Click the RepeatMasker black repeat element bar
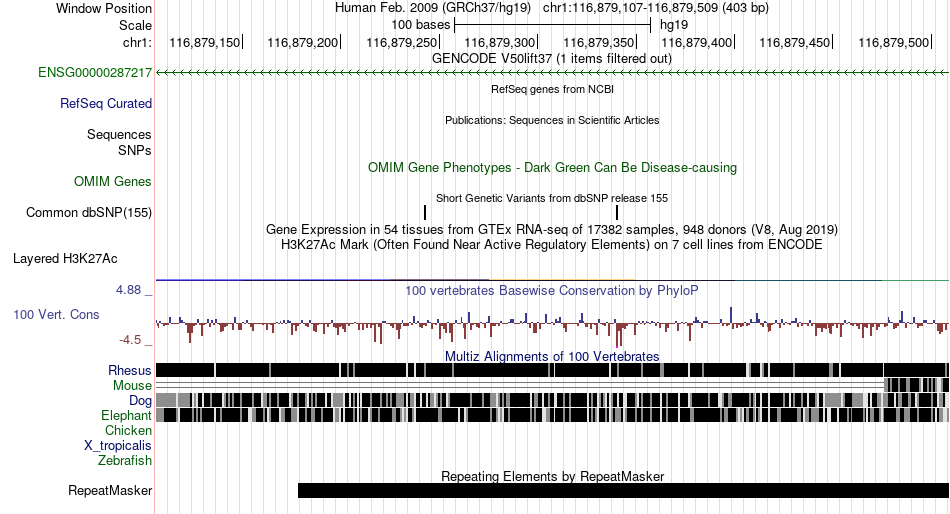The height and width of the screenshot is (514, 950). tap(623, 490)
